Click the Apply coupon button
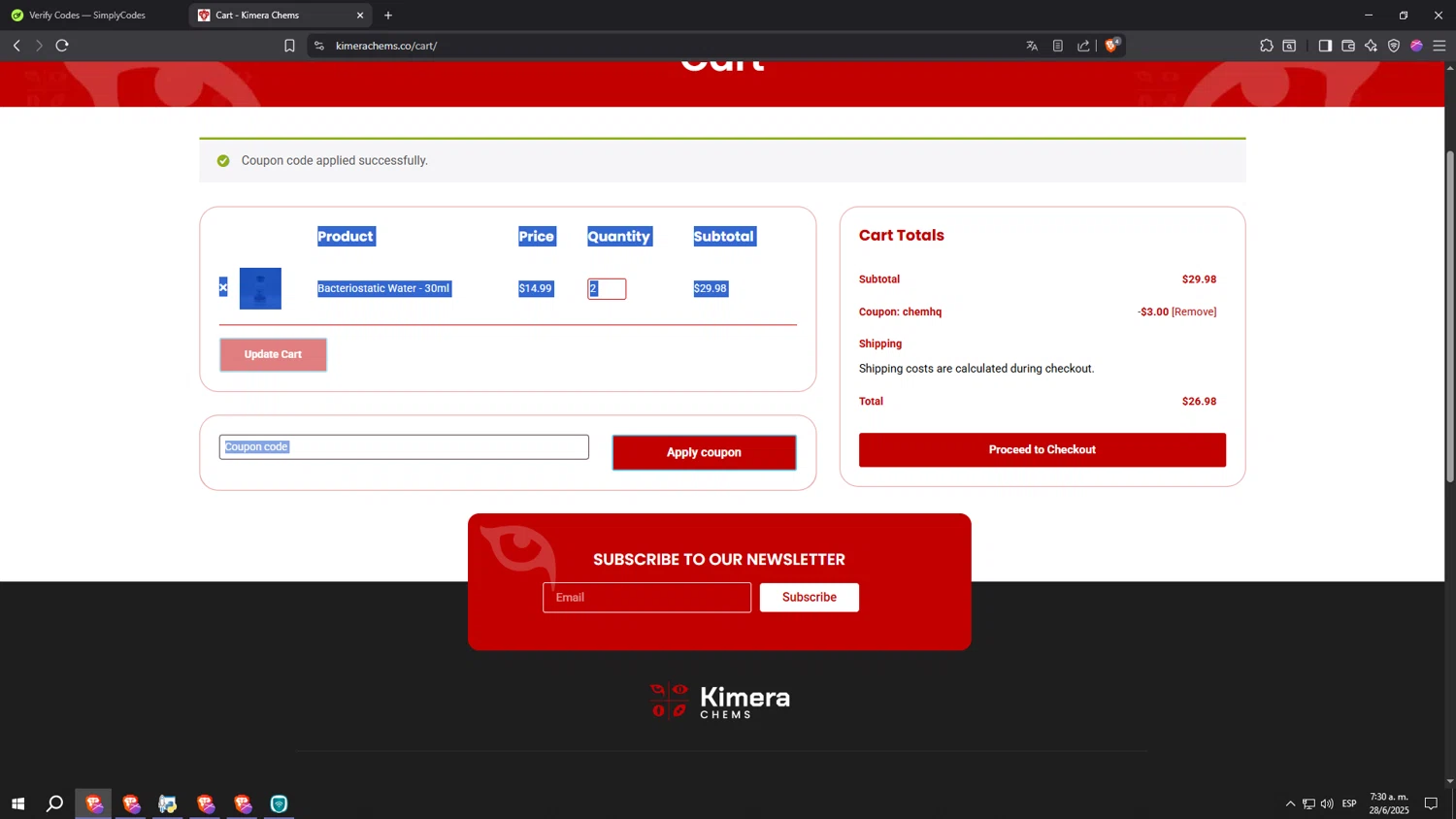This screenshot has width=1456, height=819. tap(704, 452)
